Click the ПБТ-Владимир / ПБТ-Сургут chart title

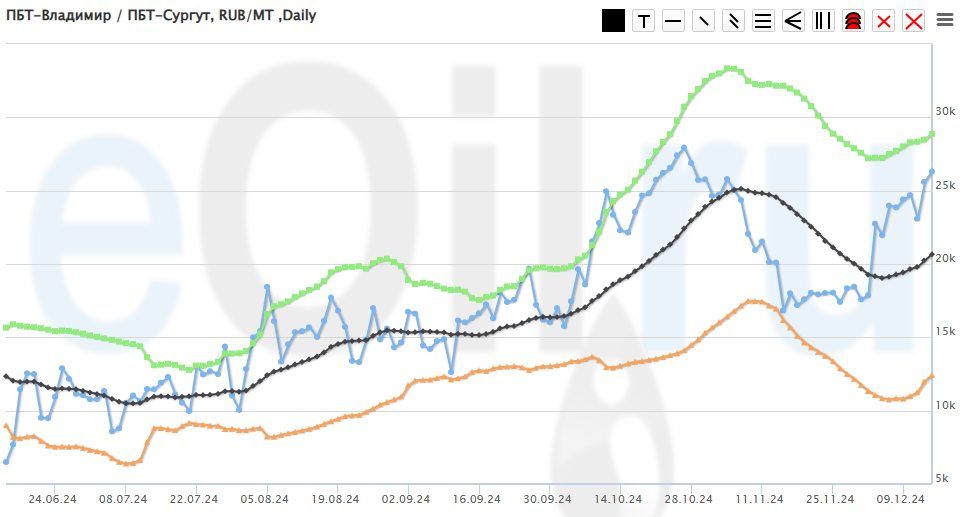pos(160,16)
